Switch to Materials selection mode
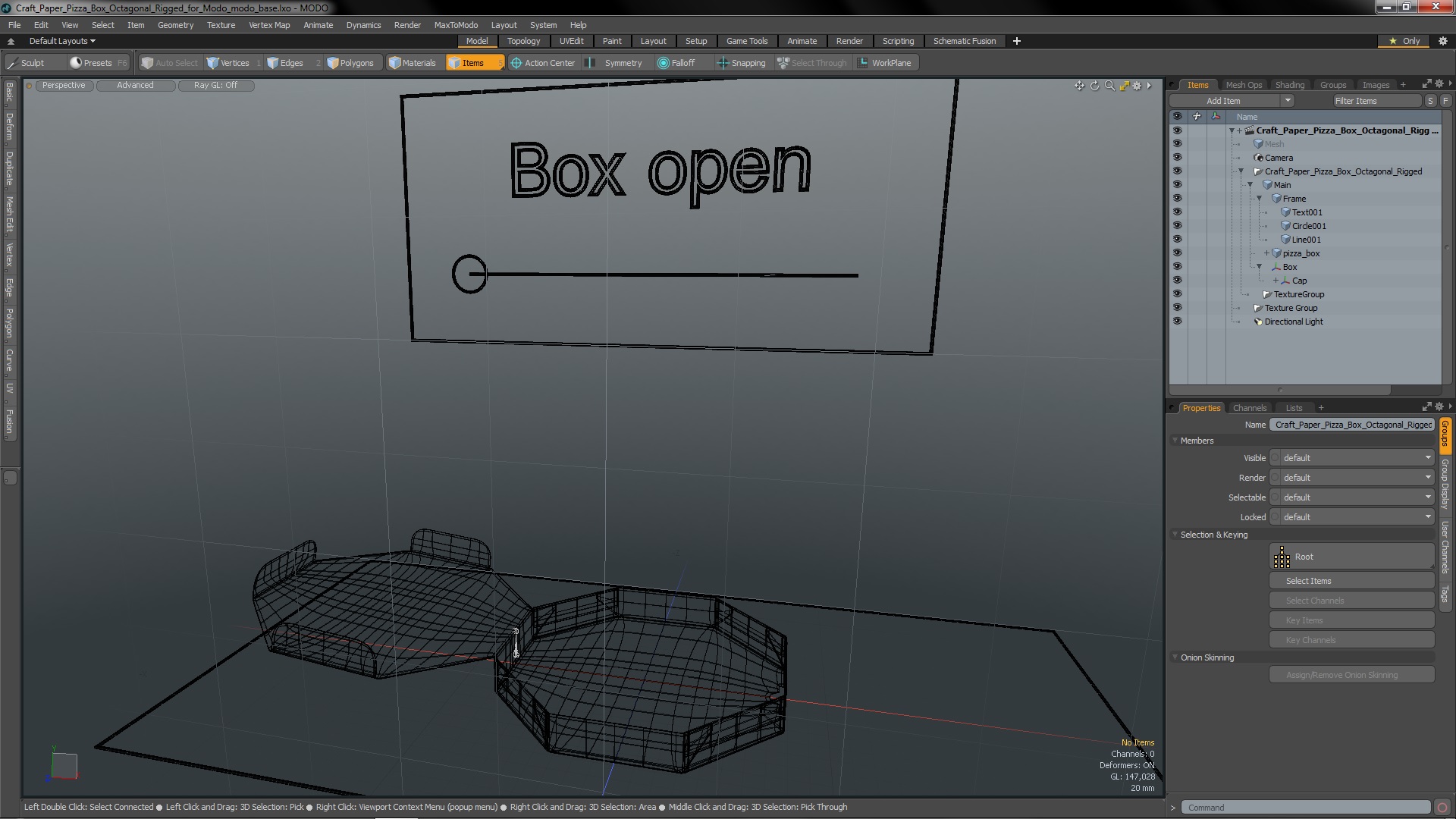The image size is (1456, 819). [x=413, y=63]
